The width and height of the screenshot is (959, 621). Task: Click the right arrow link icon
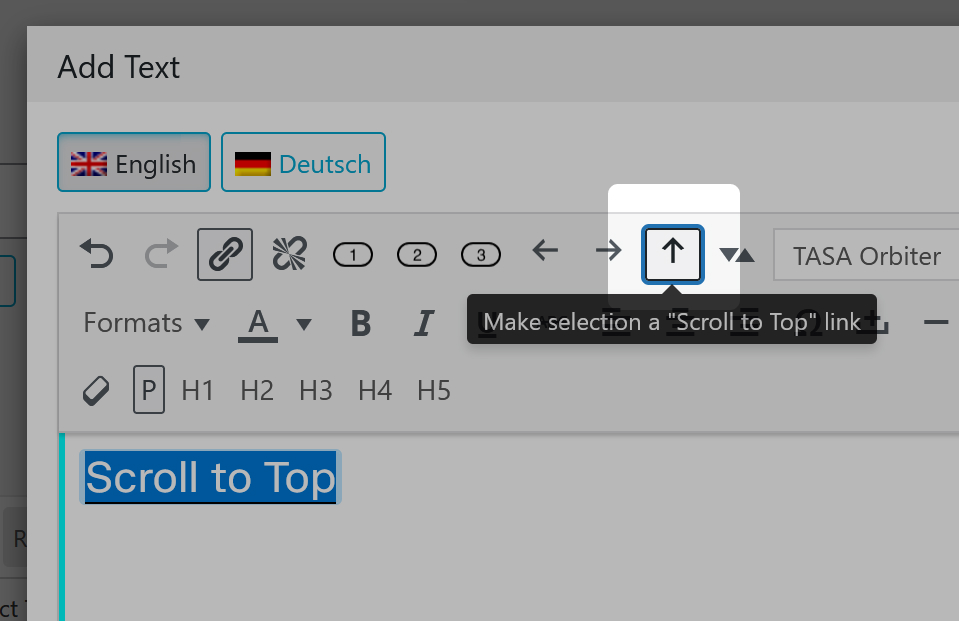click(x=608, y=254)
